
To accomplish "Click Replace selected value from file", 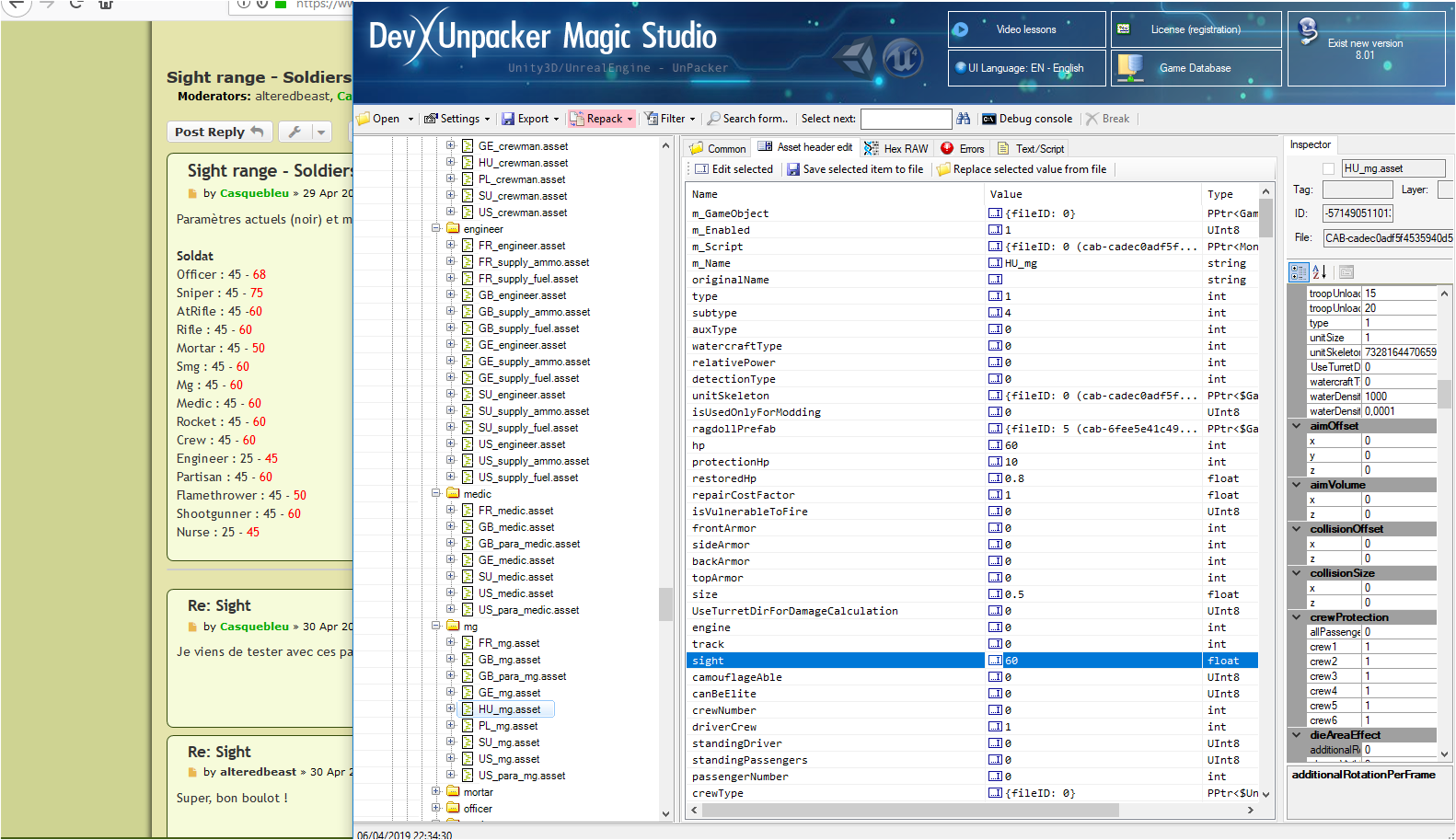I will tap(1022, 169).
